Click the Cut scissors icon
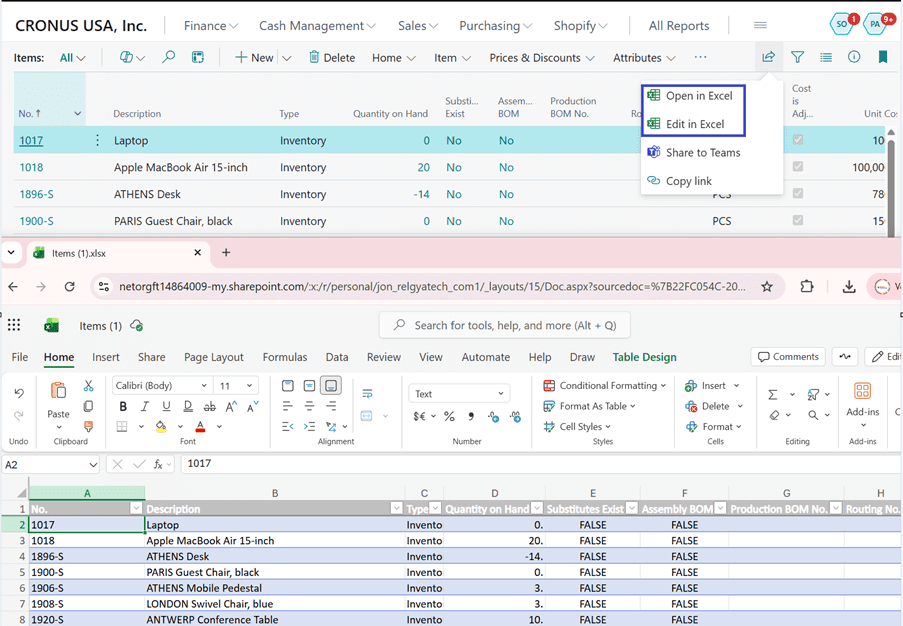903x626 pixels. [88, 385]
